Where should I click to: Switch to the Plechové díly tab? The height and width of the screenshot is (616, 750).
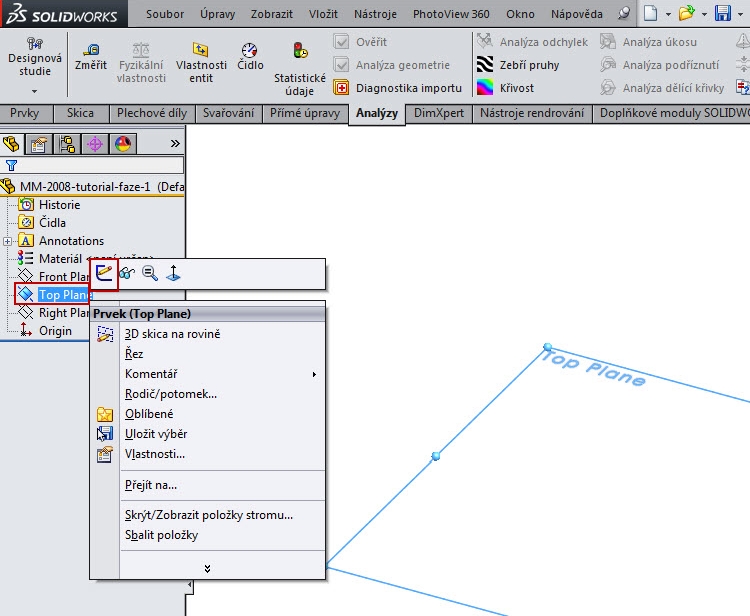[152, 113]
